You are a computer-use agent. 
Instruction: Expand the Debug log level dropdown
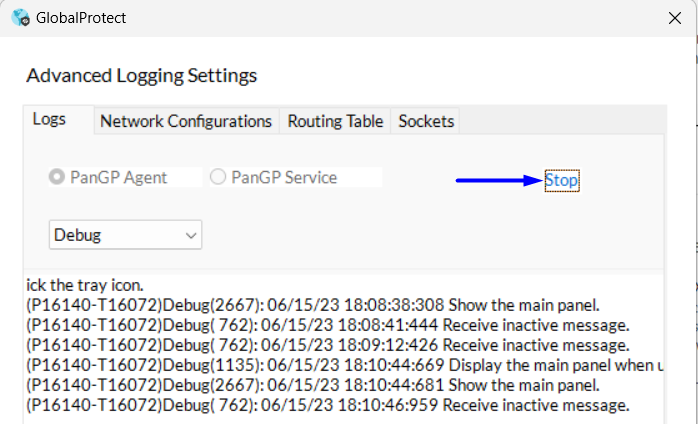point(126,235)
